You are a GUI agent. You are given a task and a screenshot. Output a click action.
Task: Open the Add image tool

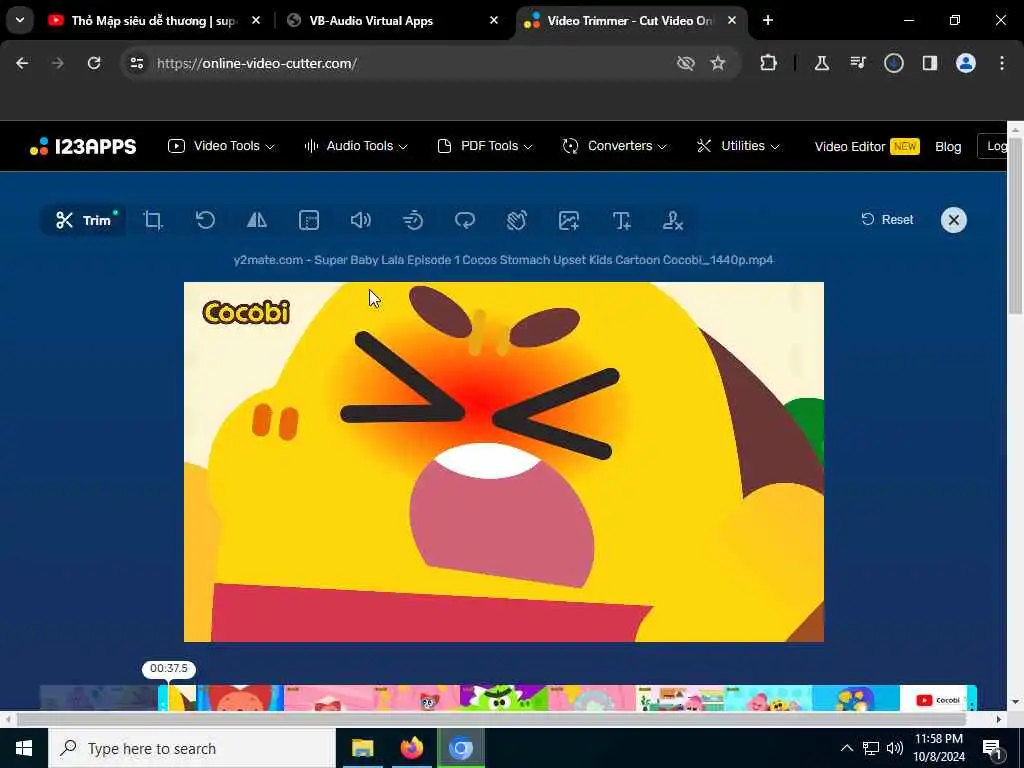tap(569, 220)
